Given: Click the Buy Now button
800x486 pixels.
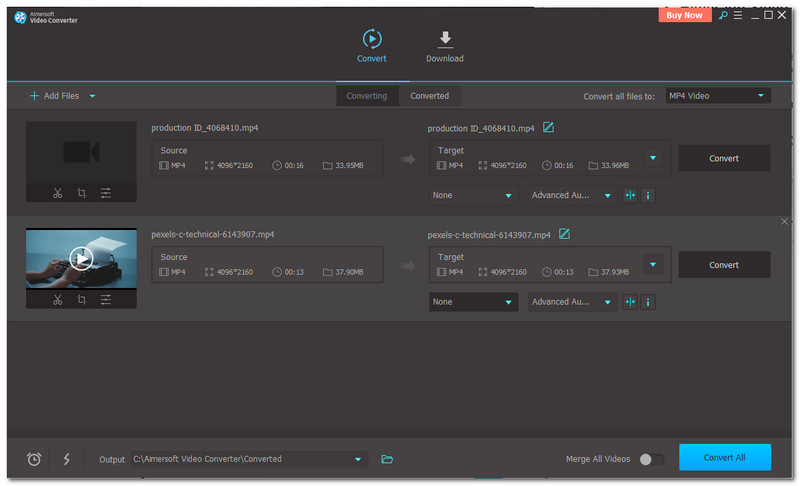Looking at the screenshot, I should tap(685, 15).
